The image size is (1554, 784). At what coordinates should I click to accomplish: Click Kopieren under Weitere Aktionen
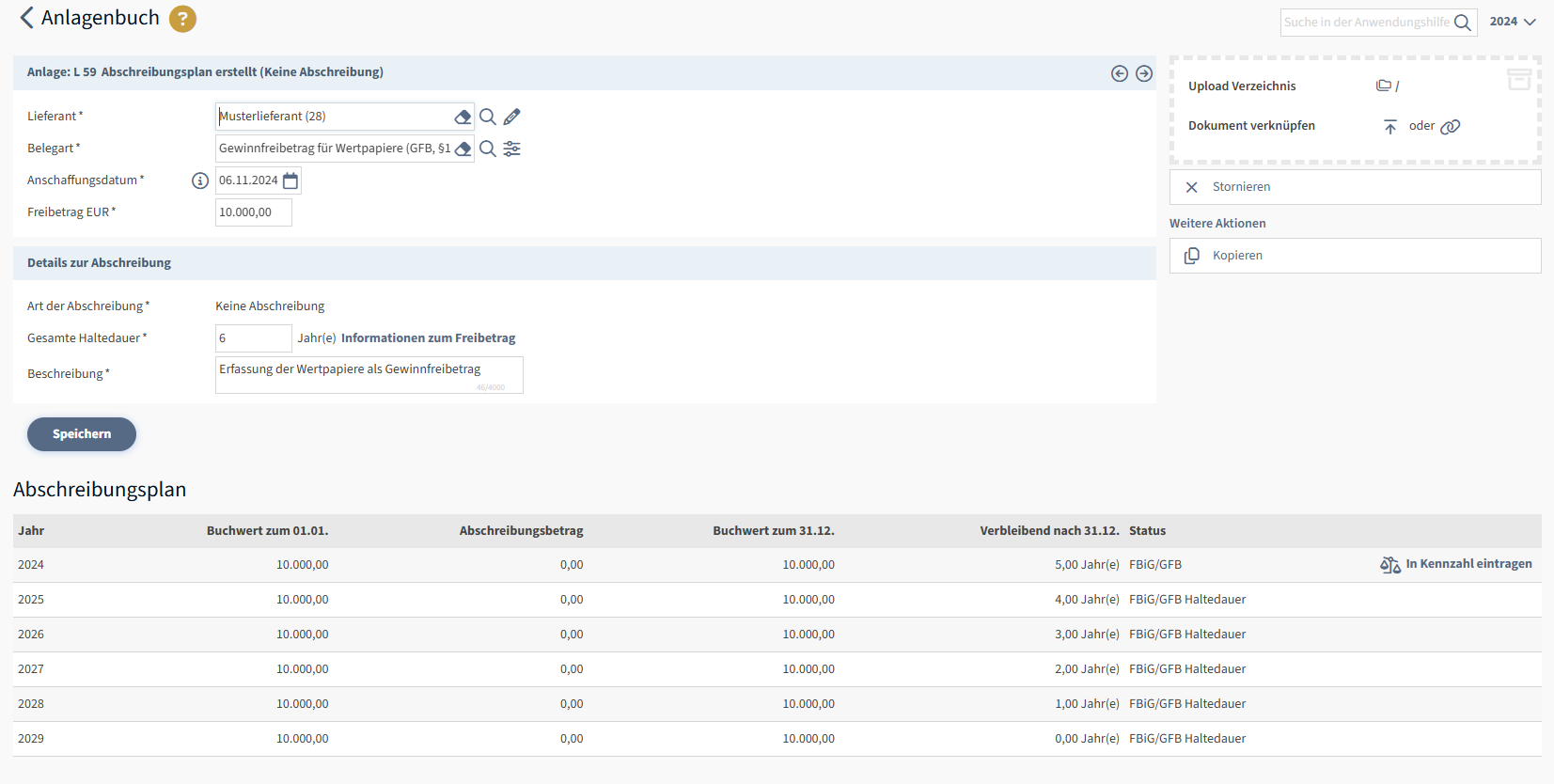pyautogui.click(x=1355, y=256)
